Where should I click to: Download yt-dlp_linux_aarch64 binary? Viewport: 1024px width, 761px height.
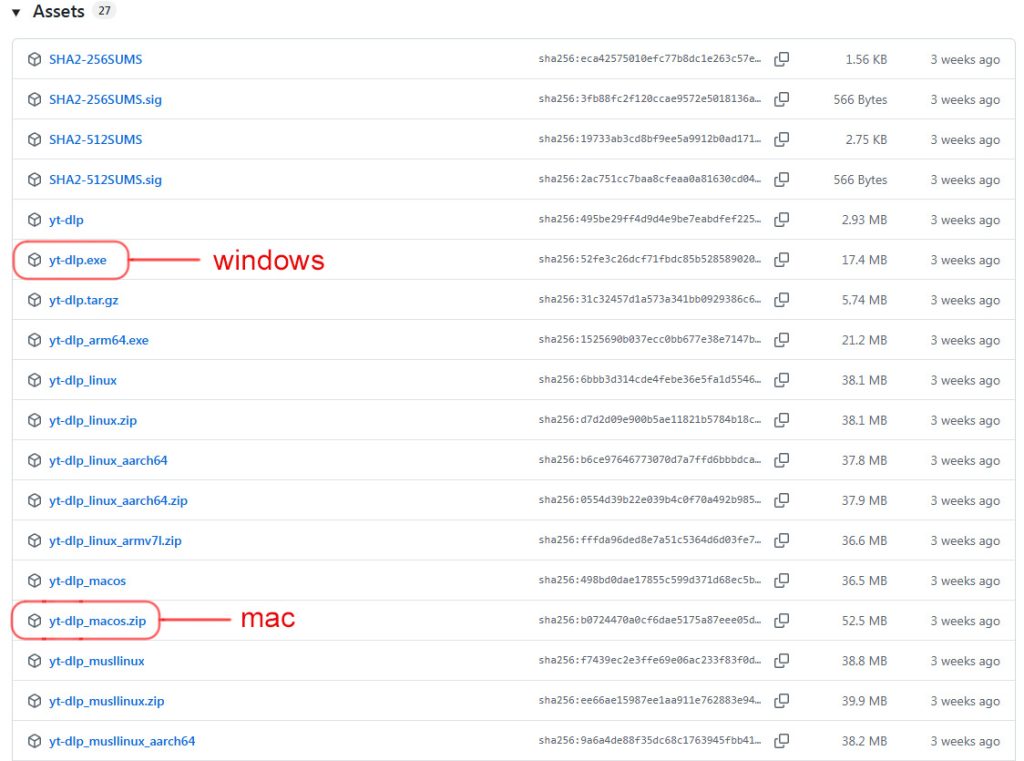[108, 461]
